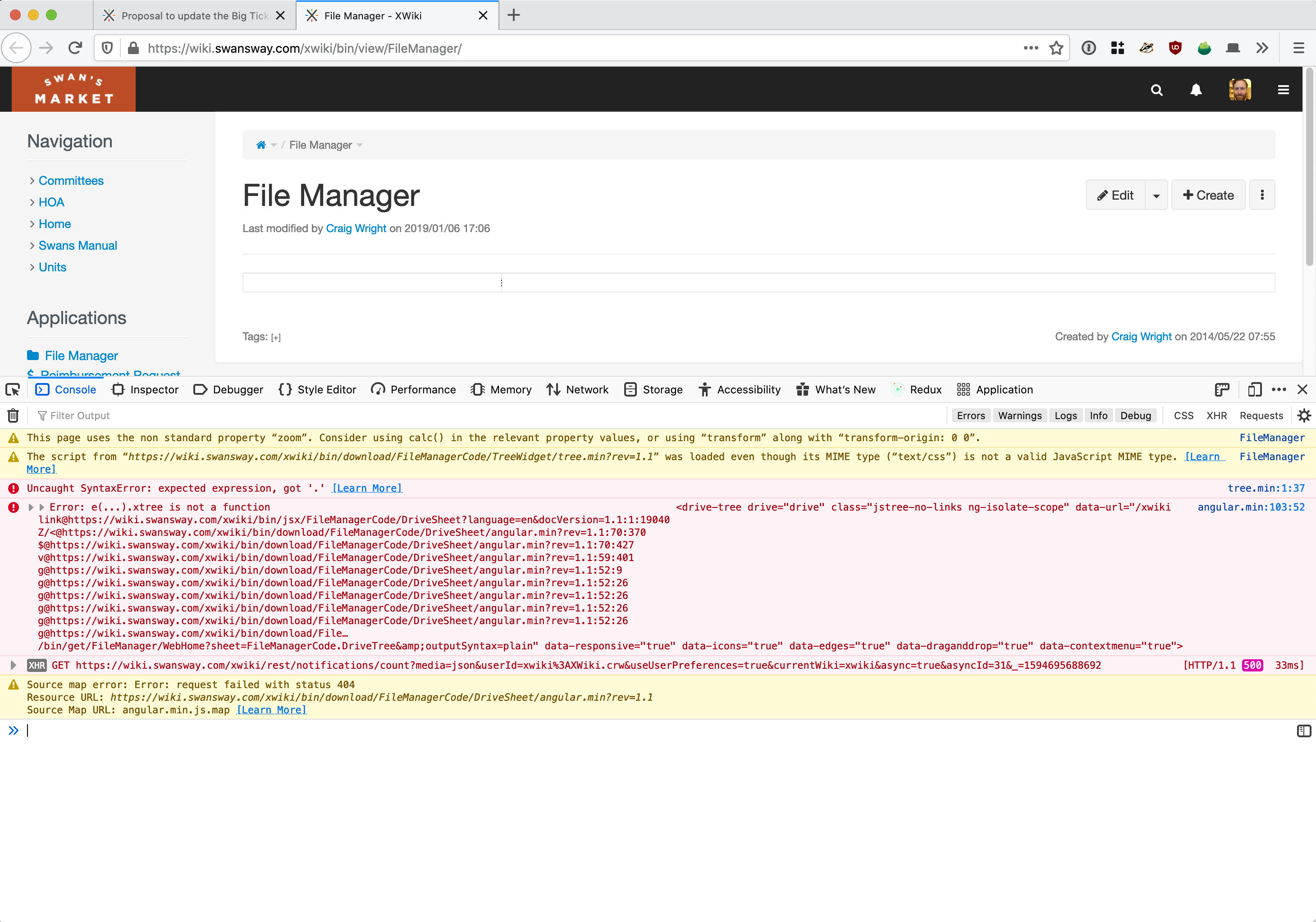Open the tracking protection shield icon

(x=107, y=48)
